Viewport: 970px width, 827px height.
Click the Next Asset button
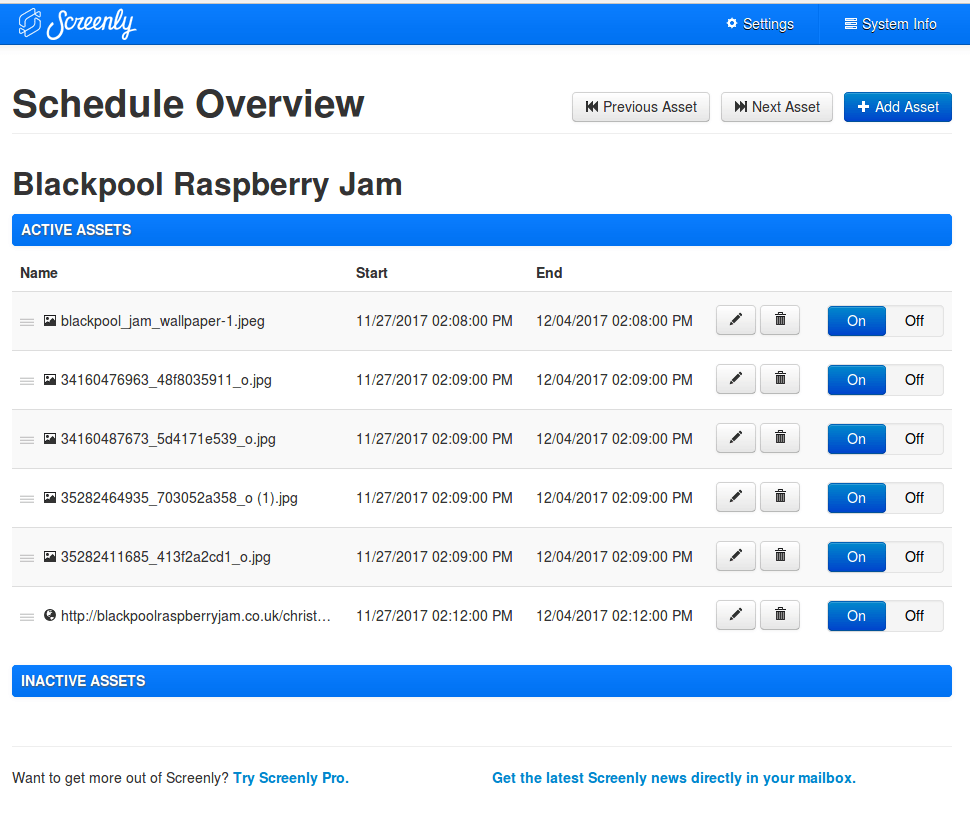pos(776,107)
